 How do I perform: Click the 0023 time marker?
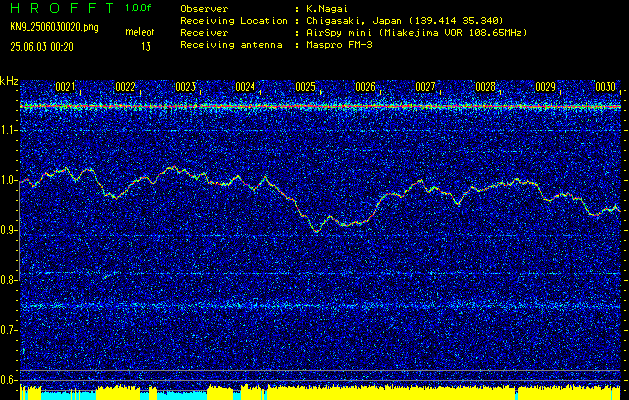click(185, 87)
